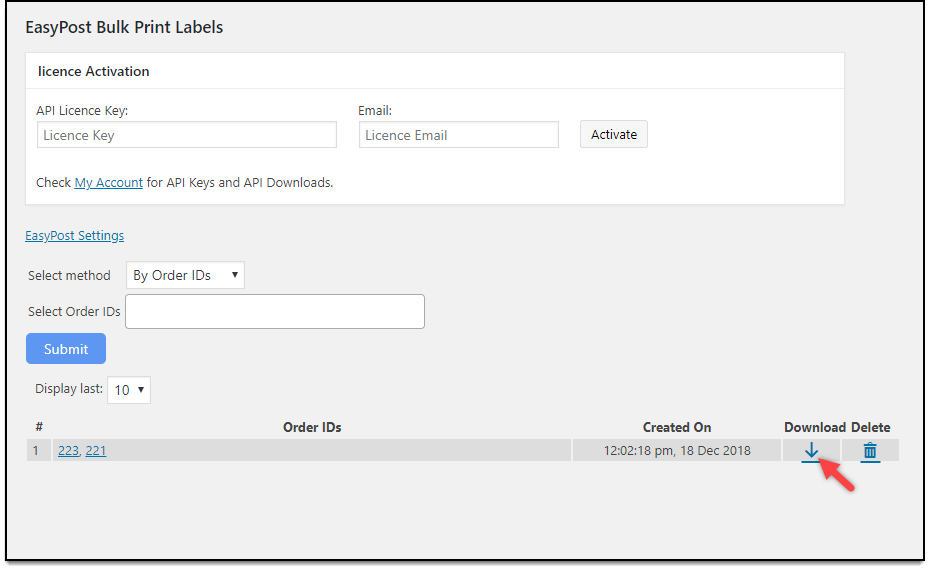The width and height of the screenshot is (930, 571).
Task: Open order 223 link
Action: coord(68,451)
